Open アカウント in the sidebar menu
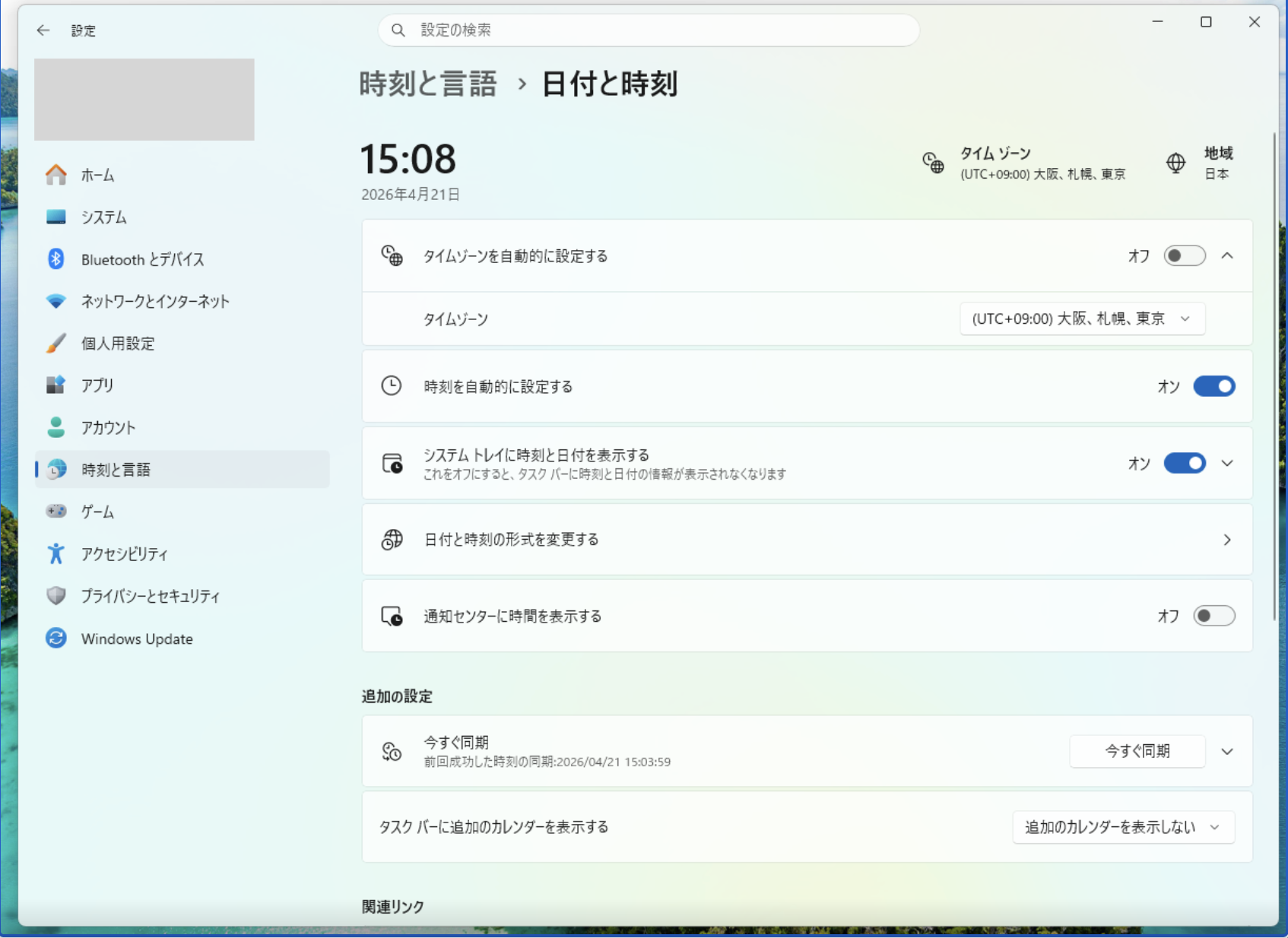The image size is (1288, 938). coord(108,428)
